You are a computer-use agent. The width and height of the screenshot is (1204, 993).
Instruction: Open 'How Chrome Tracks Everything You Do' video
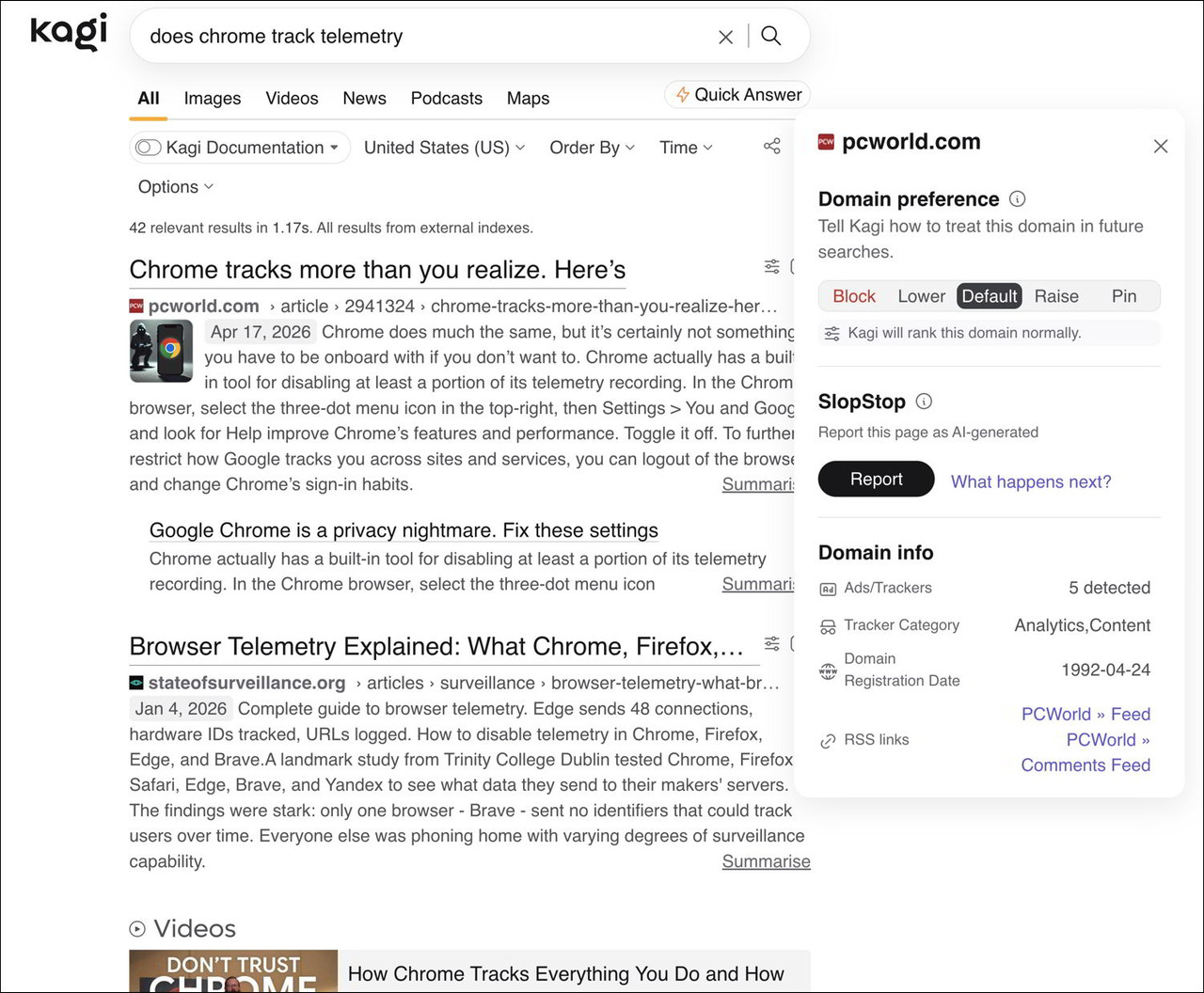click(x=566, y=974)
